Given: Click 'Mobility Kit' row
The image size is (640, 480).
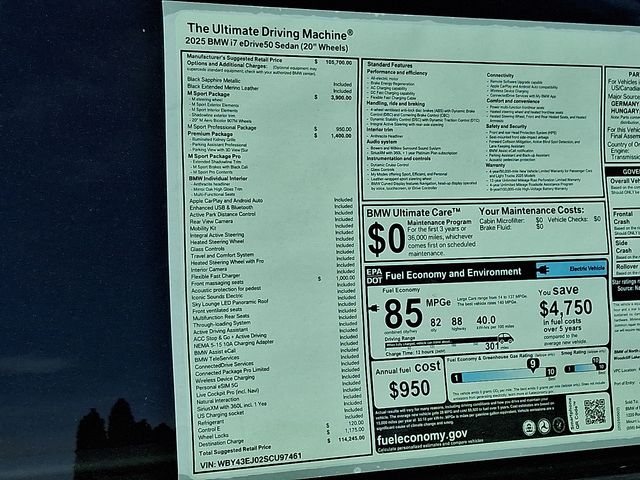Looking at the screenshot, I should 203,228.
